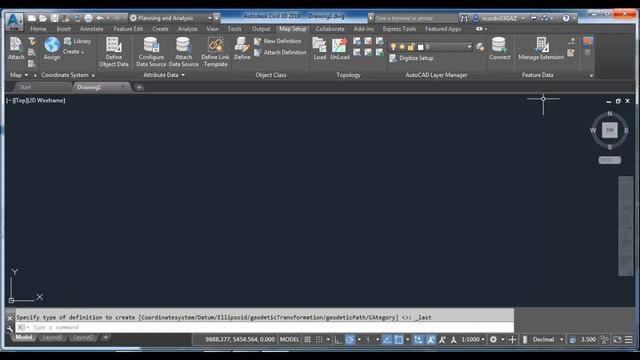
Task: Expand the Create coordinate system dropdown
Action: coord(73,52)
